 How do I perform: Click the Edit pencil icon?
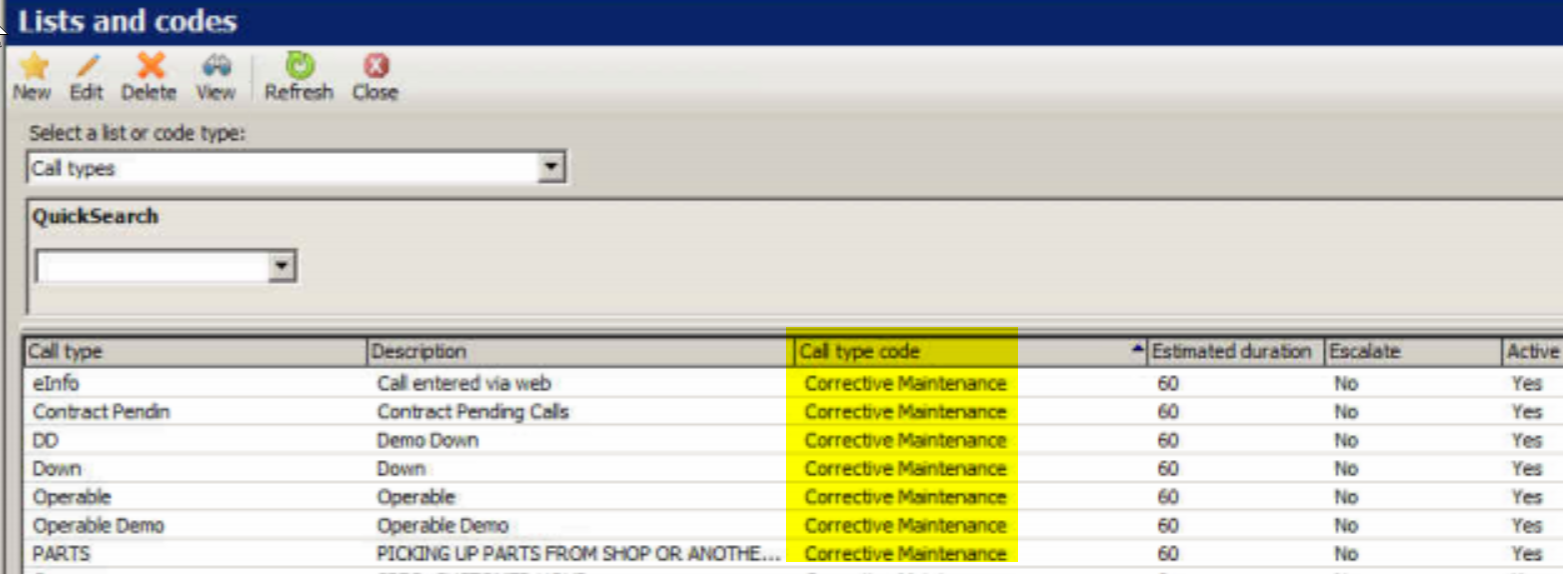pyautogui.click(x=87, y=67)
